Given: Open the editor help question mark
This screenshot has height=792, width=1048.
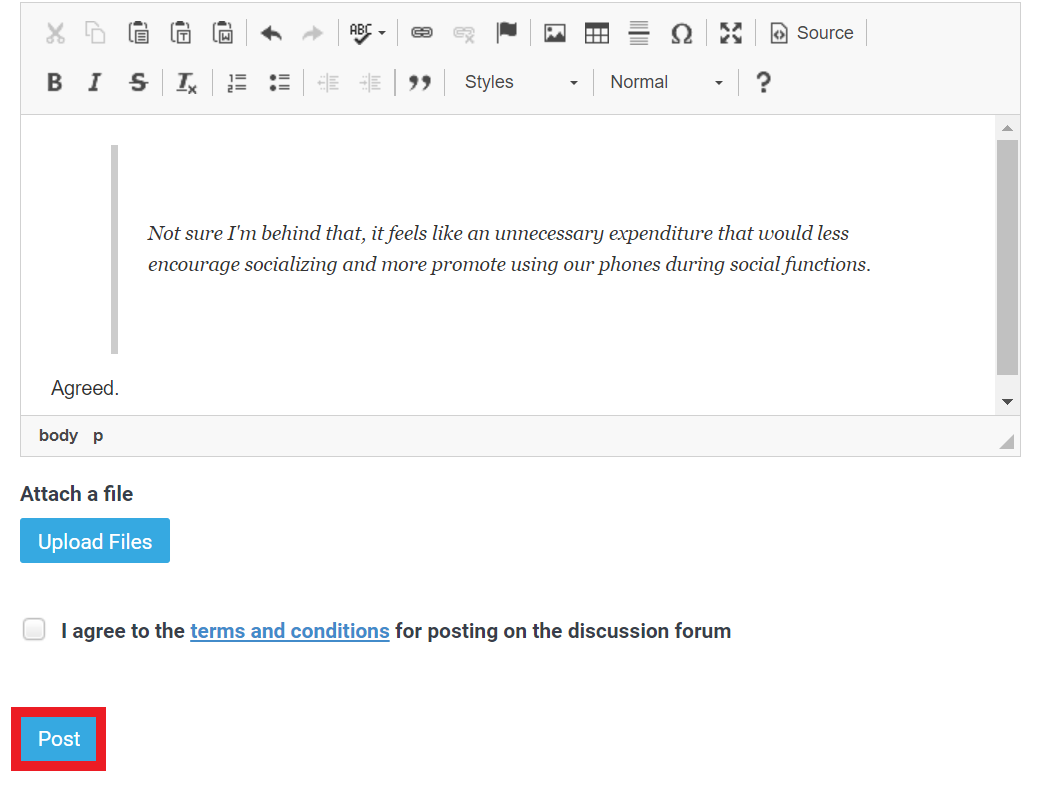Looking at the screenshot, I should 763,82.
